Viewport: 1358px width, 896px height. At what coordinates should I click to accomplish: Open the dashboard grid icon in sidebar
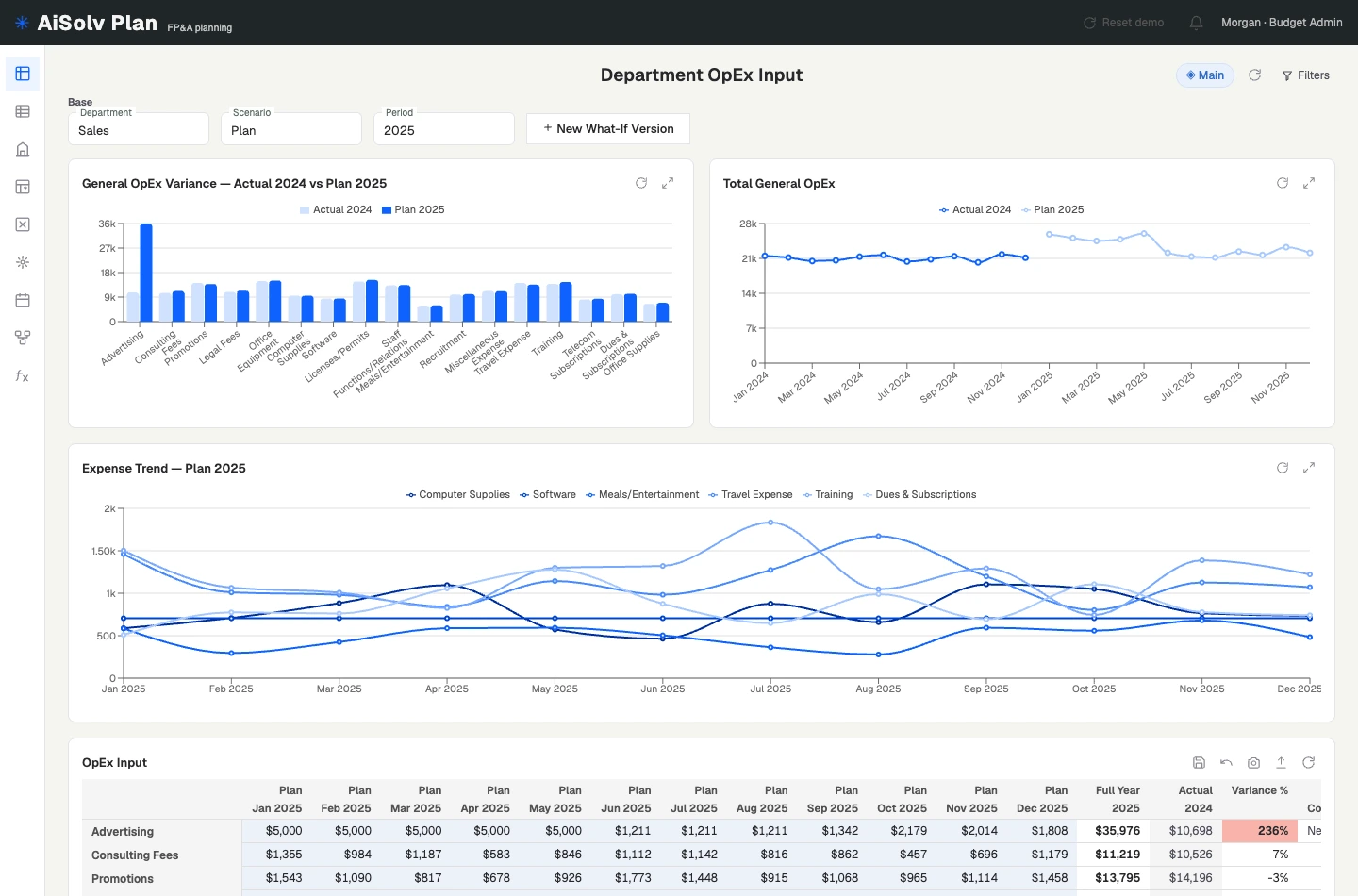(x=23, y=74)
